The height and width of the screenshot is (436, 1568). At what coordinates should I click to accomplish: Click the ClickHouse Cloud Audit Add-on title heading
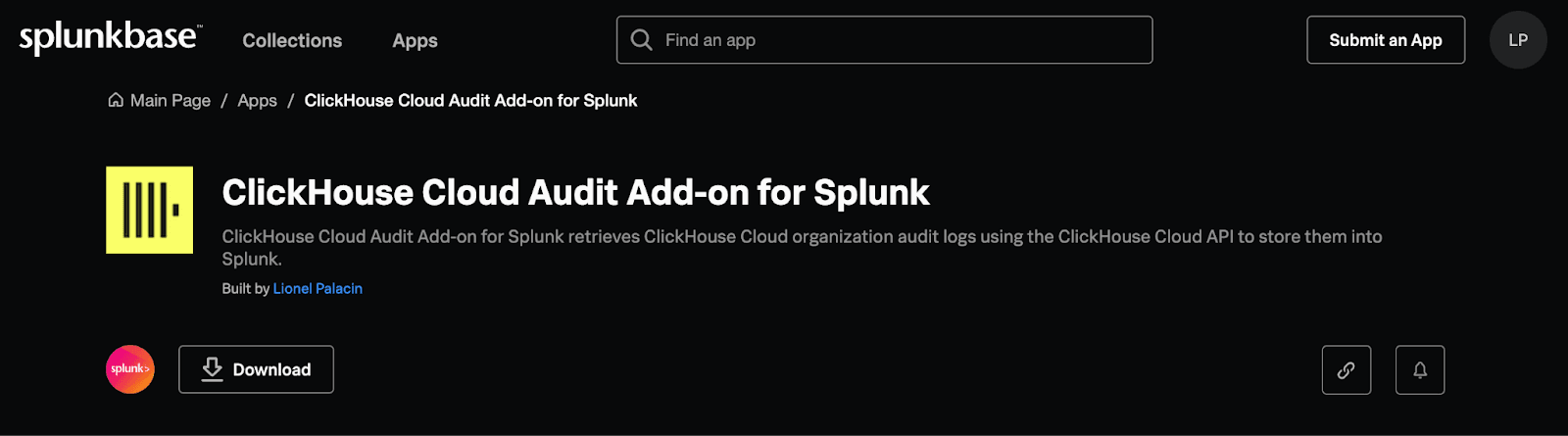click(x=575, y=192)
